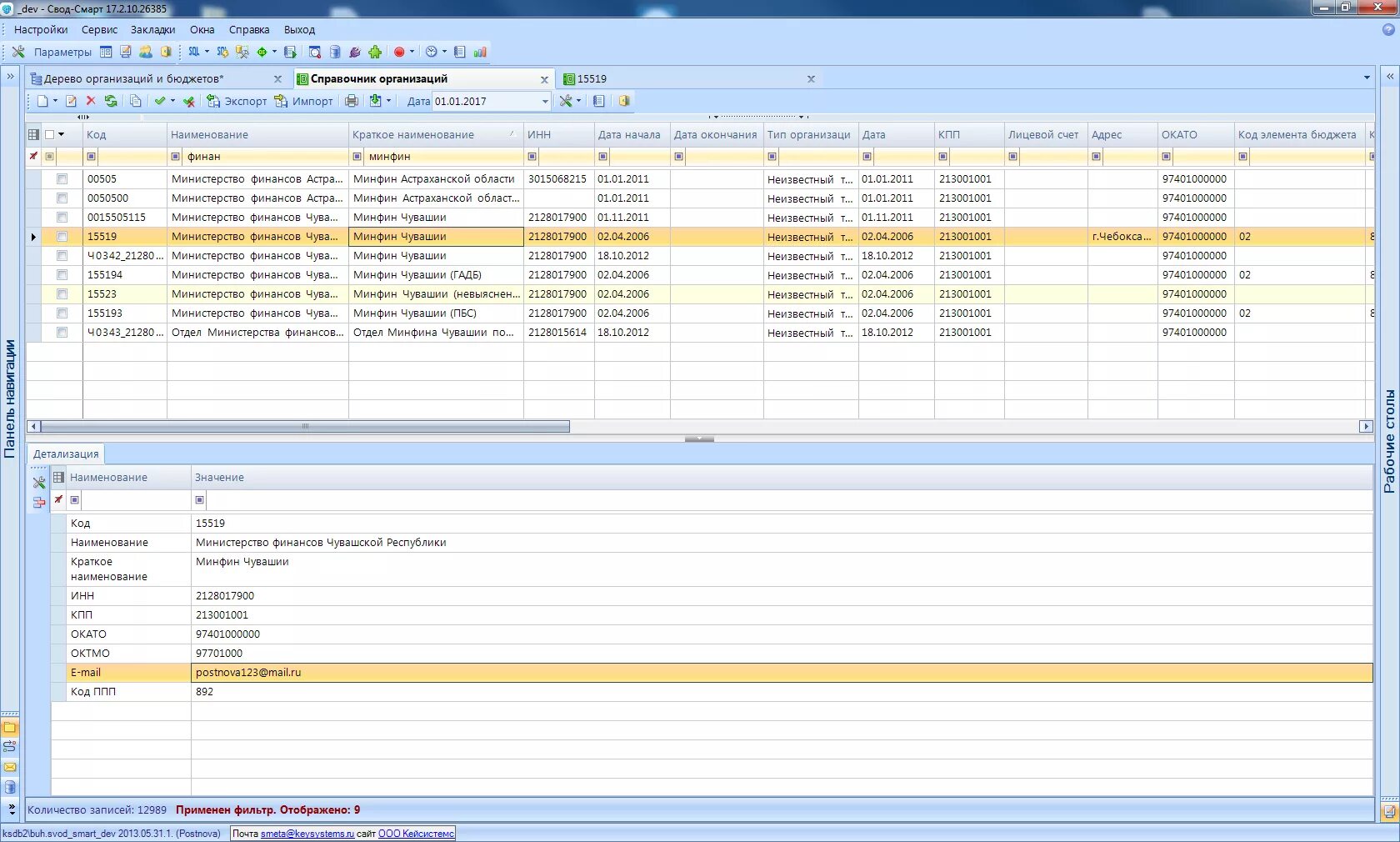Click the yellow book icon in reference toolbar
Image resolution: width=1400 pixels, height=842 pixels.
pos(623,101)
